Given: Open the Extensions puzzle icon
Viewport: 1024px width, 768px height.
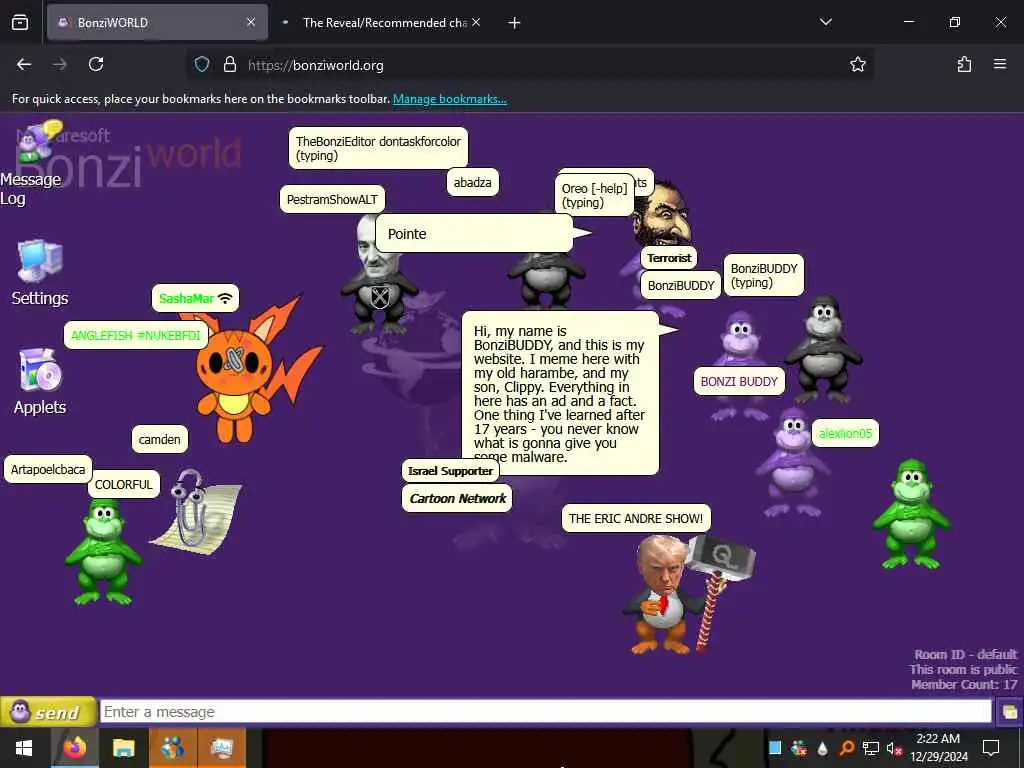Looking at the screenshot, I should [964, 64].
